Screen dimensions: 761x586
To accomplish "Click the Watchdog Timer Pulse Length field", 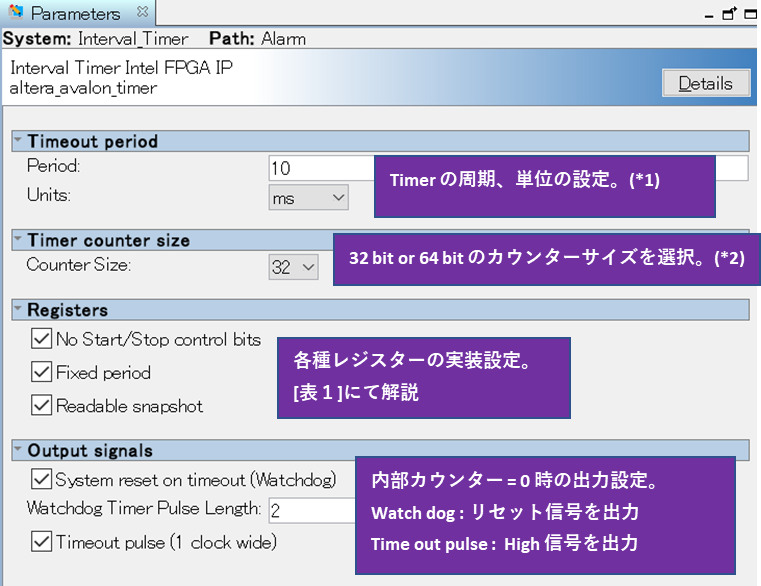I will pyautogui.click(x=310, y=510).
